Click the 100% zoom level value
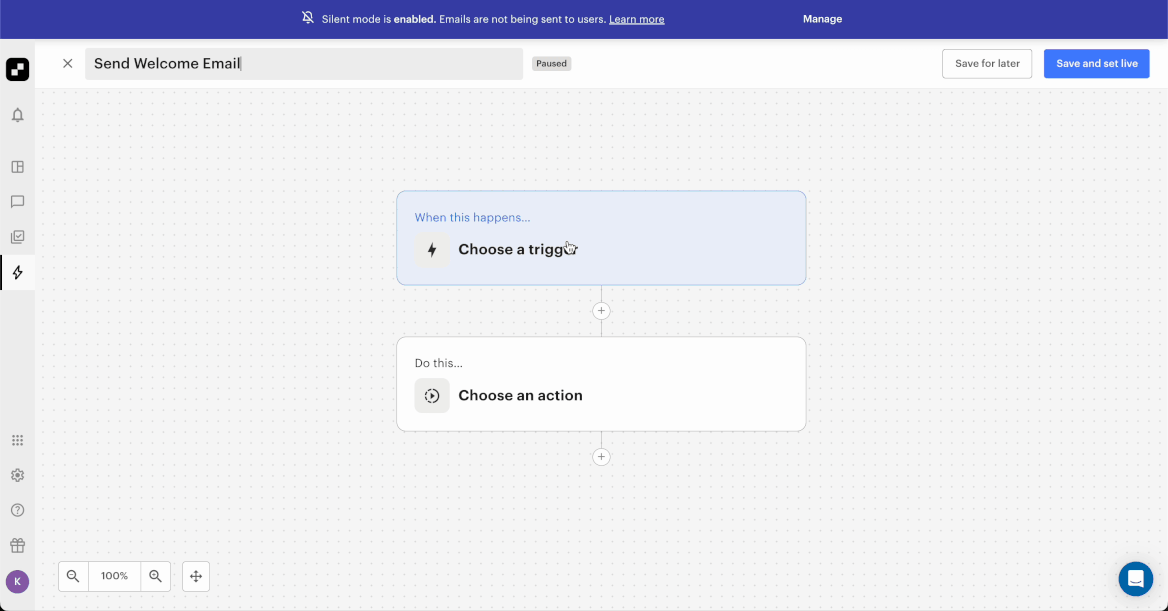Image resolution: width=1168 pixels, height=611 pixels. [115, 576]
